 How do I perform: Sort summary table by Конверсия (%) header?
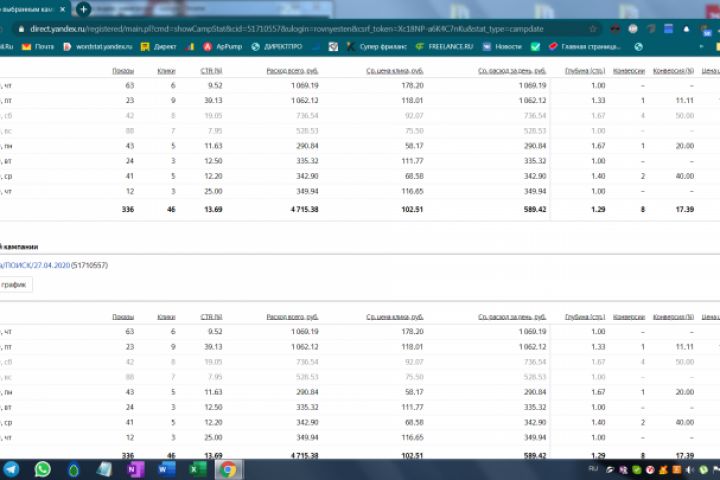[x=673, y=71]
